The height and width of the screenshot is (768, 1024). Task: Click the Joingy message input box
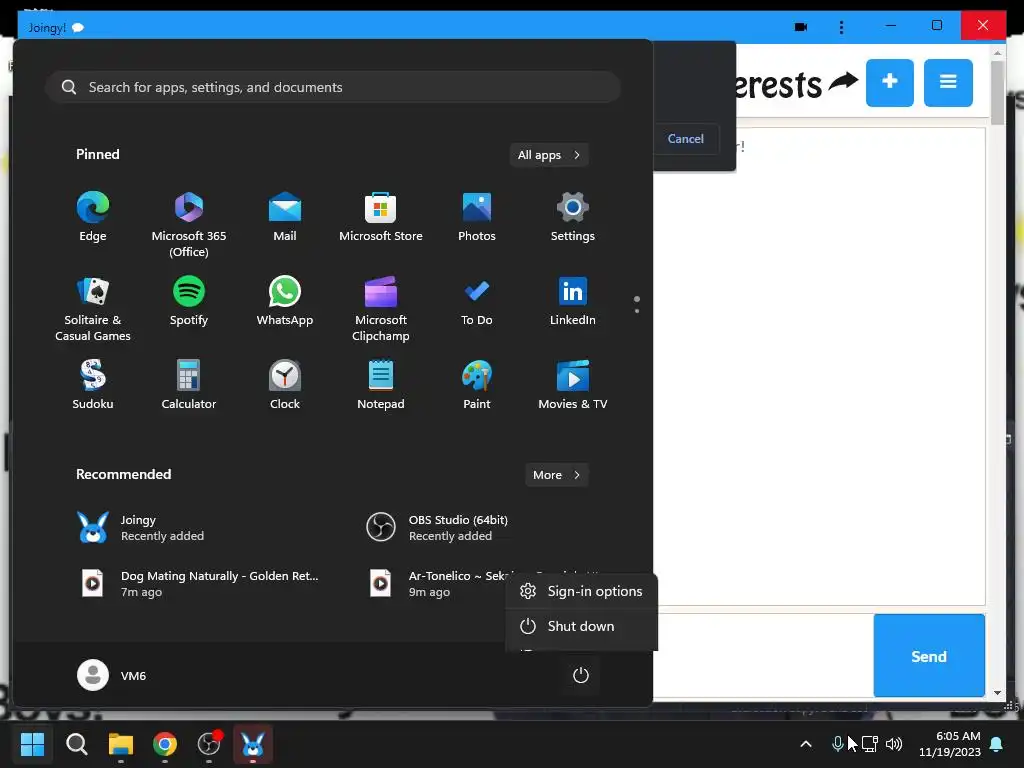(x=763, y=656)
